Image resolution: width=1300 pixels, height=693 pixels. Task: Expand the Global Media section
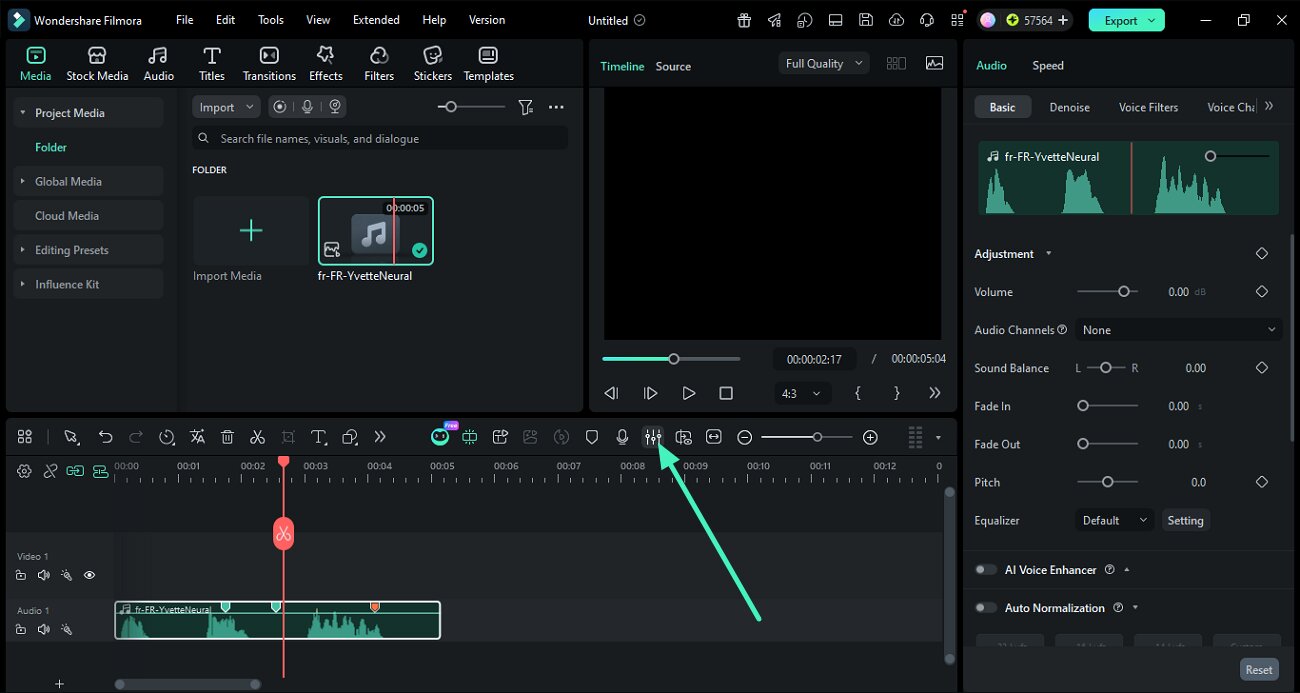(22, 181)
